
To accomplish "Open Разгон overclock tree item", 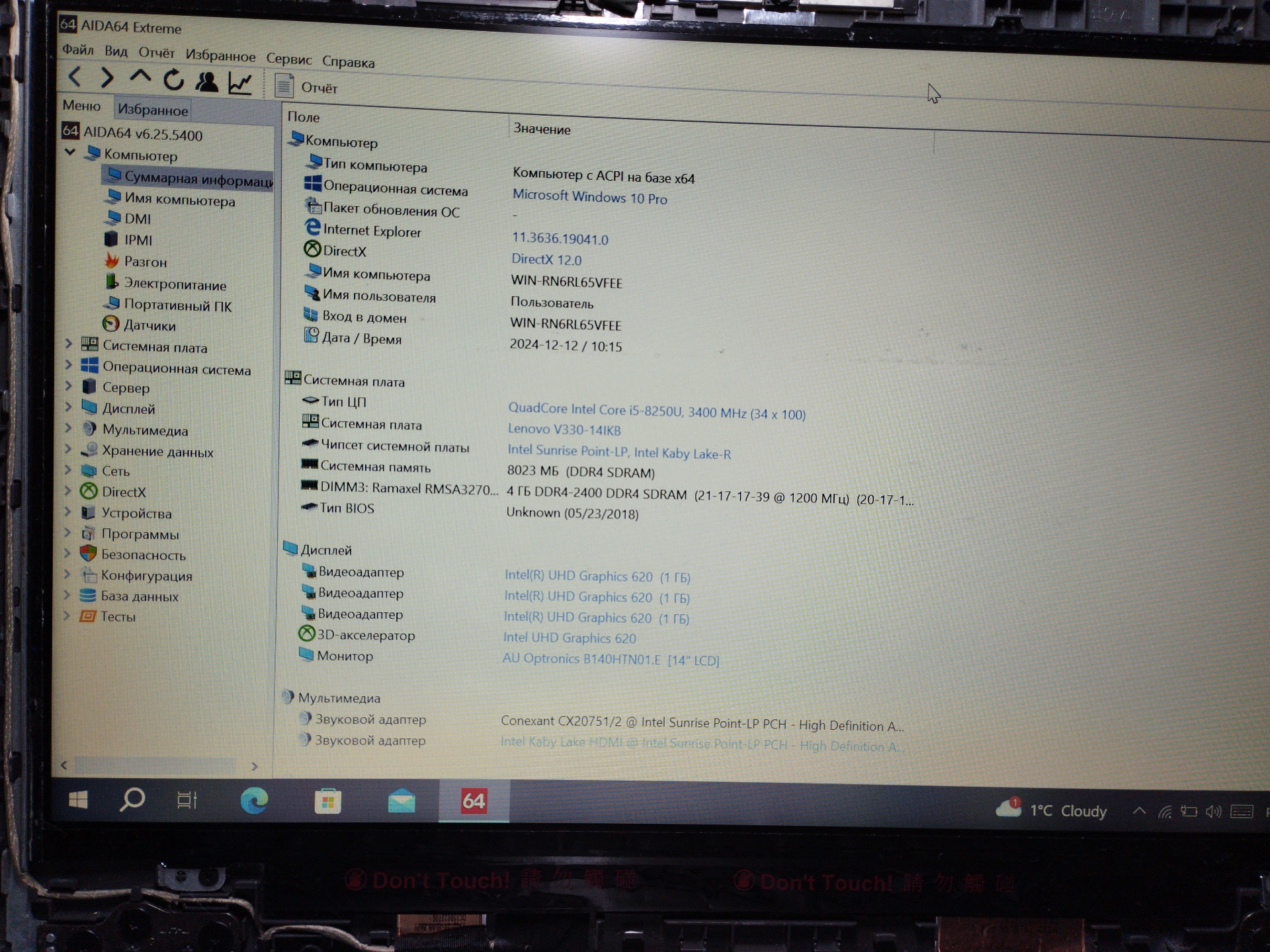I will click(136, 261).
